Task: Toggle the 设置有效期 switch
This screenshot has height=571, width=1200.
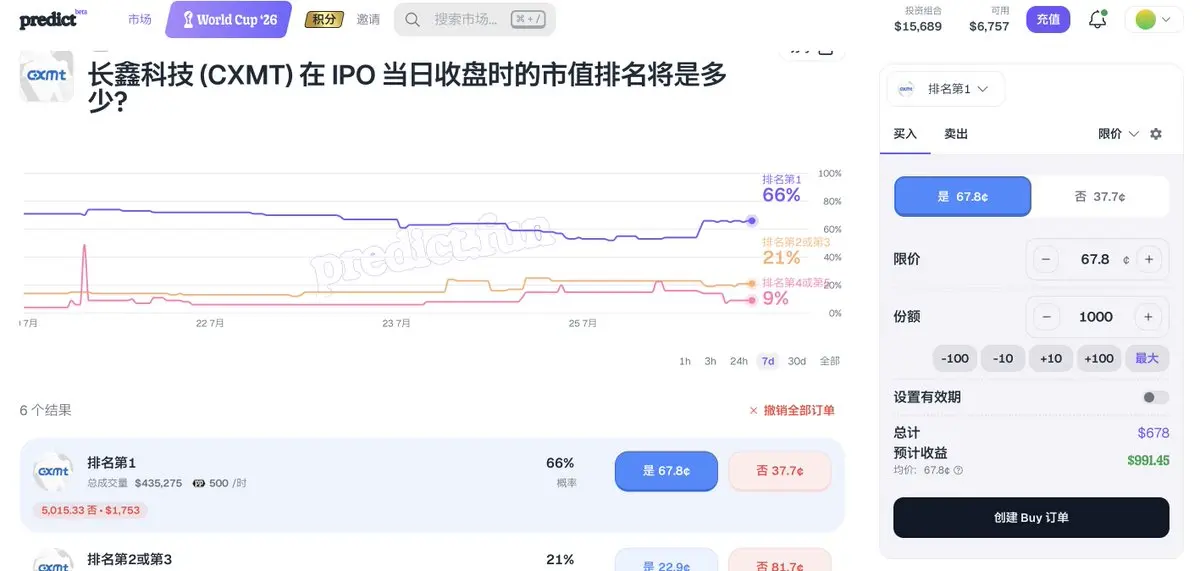Action: [x=1155, y=397]
